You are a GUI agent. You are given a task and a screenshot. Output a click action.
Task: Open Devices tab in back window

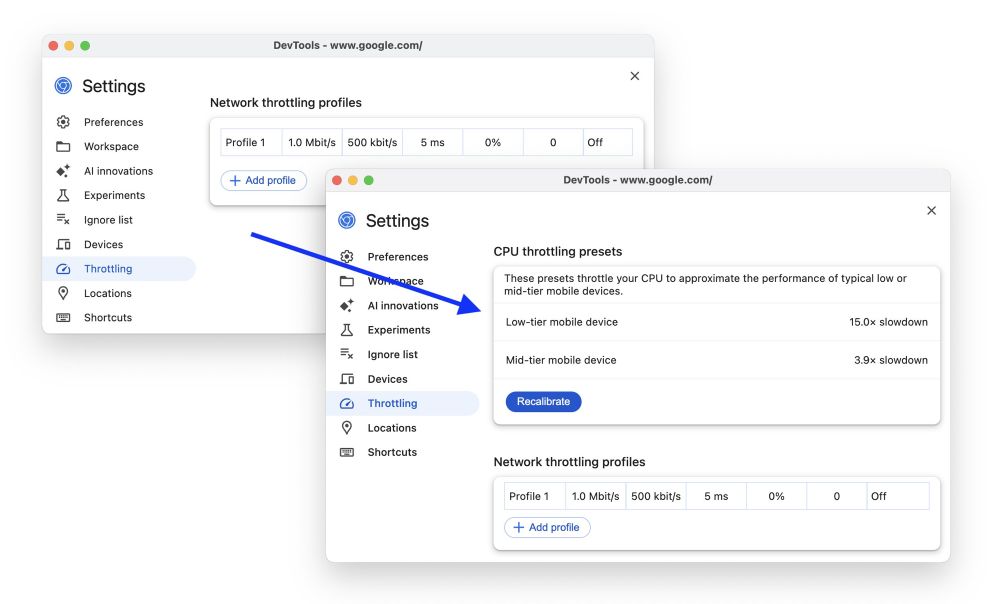click(119, 244)
